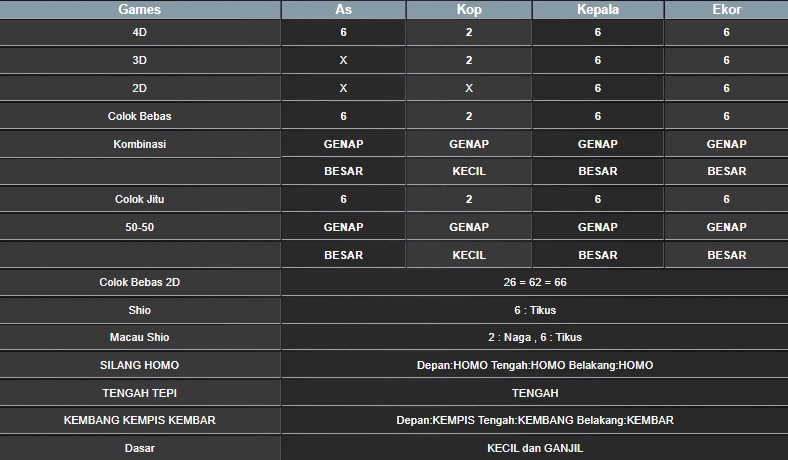Click the Macau Shio value with Naga
Image resolution: width=788 pixels, height=460 pixels.
tap(535, 337)
